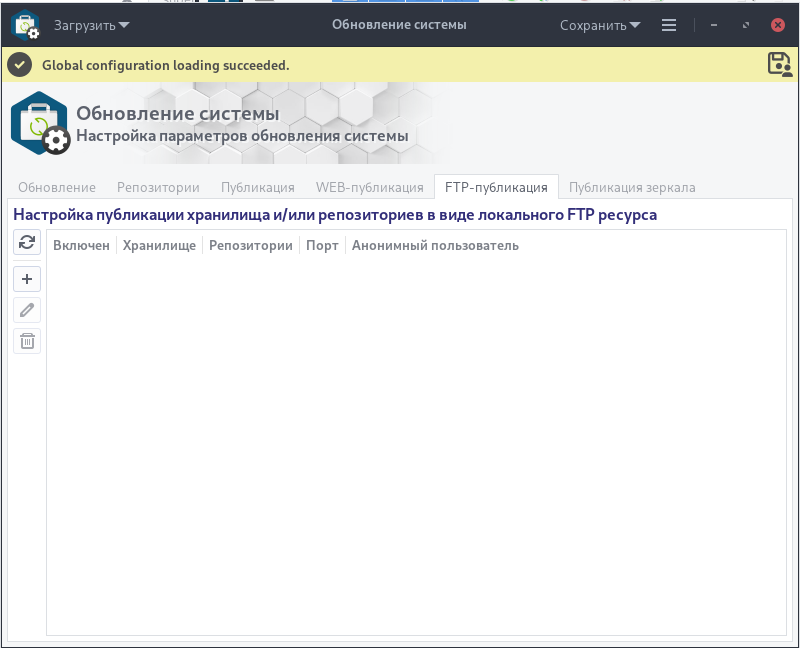Open the Репозитории tab
The width and height of the screenshot is (800, 648).
158,187
